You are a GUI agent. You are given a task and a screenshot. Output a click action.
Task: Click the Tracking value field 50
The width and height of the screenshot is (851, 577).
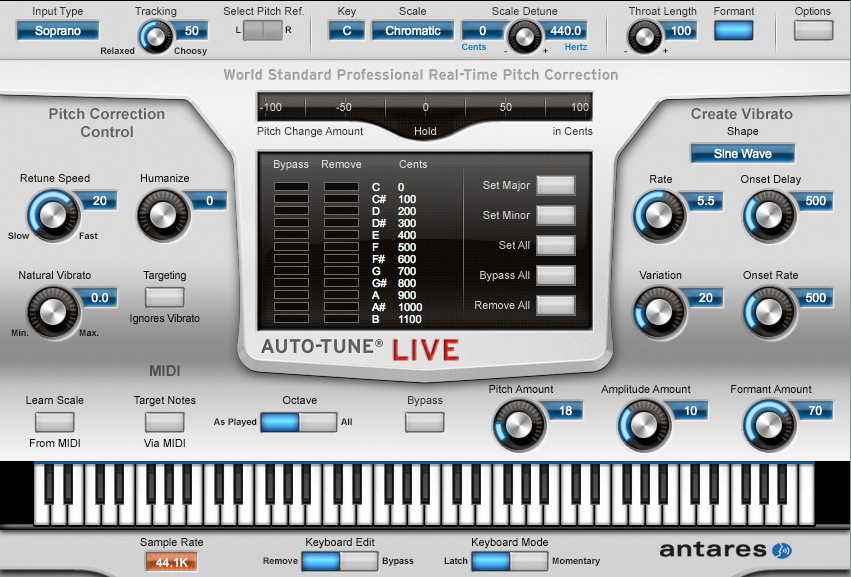coord(191,31)
